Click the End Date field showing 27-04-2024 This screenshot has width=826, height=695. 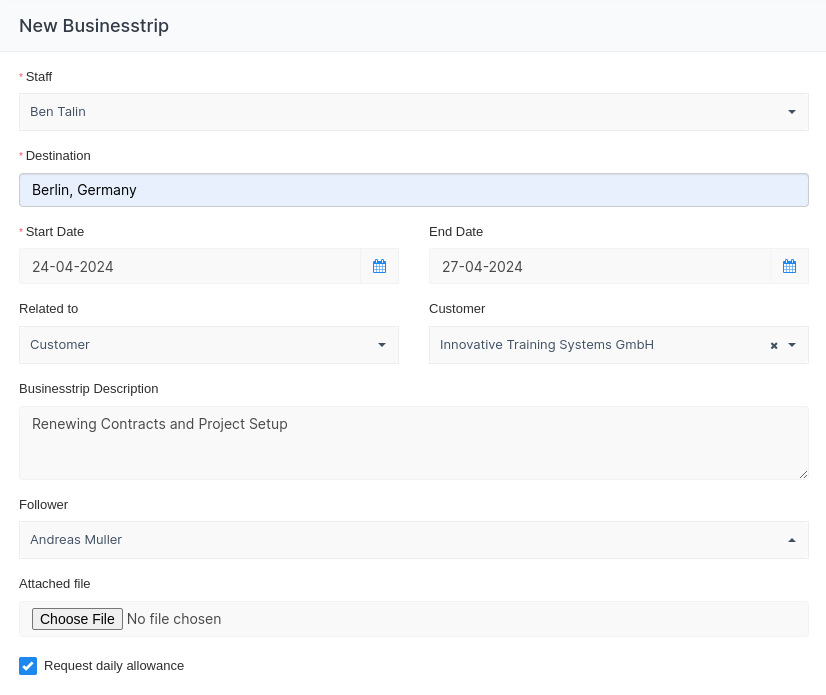click(600, 267)
